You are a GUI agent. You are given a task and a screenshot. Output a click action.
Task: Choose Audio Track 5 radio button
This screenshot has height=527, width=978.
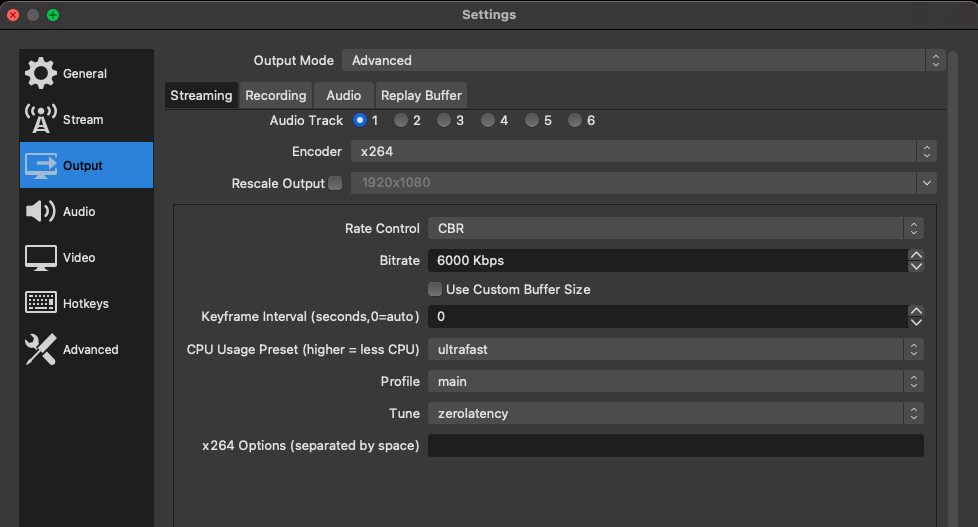[x=531, y=120]
